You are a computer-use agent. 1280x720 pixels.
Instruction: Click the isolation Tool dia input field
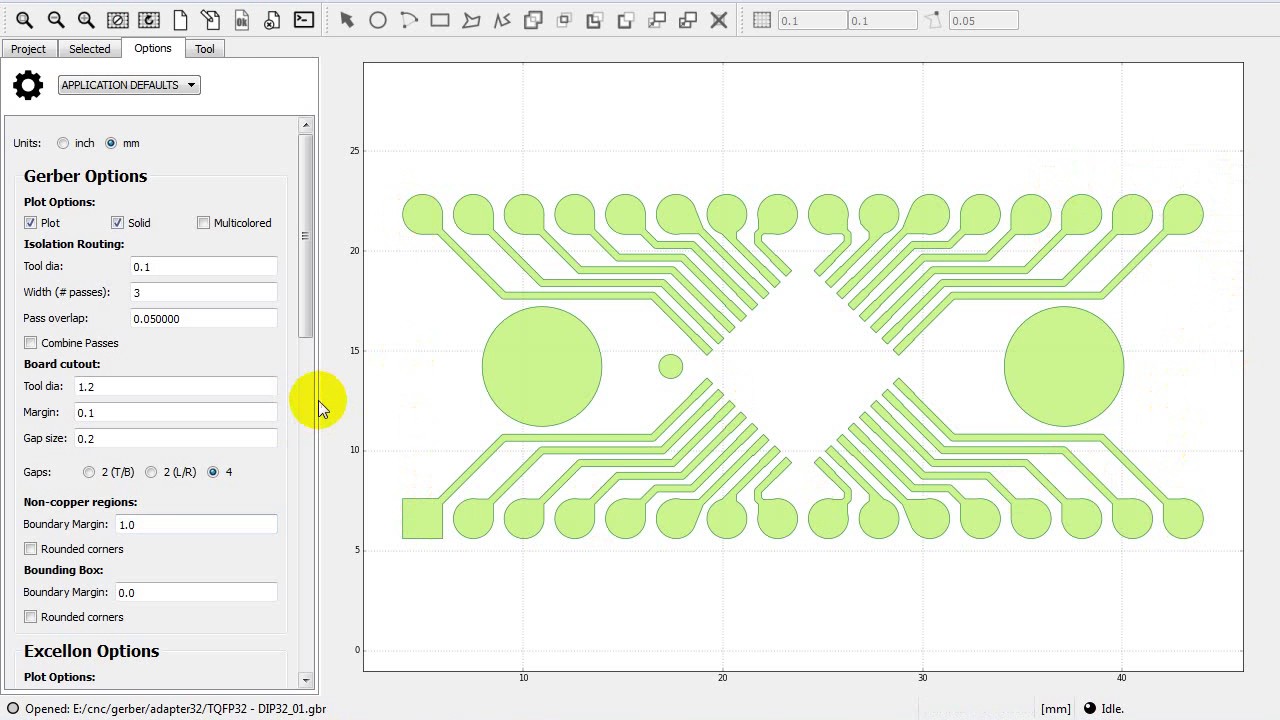tap(204, 267)
